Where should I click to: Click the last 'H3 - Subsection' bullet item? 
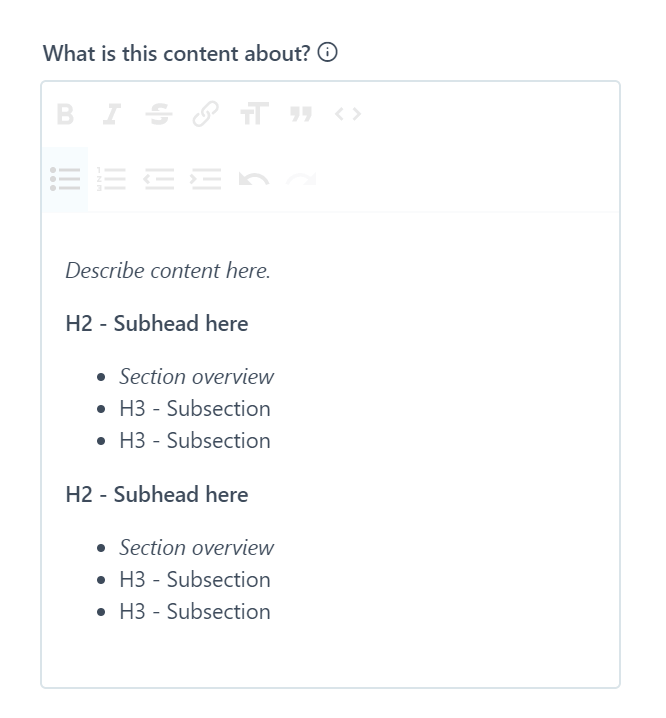195,612
